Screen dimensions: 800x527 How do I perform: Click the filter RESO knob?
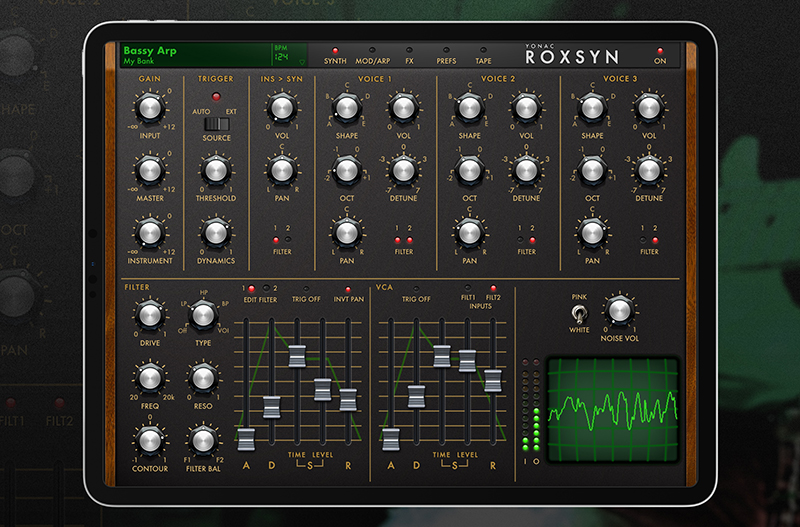[203, 379]
